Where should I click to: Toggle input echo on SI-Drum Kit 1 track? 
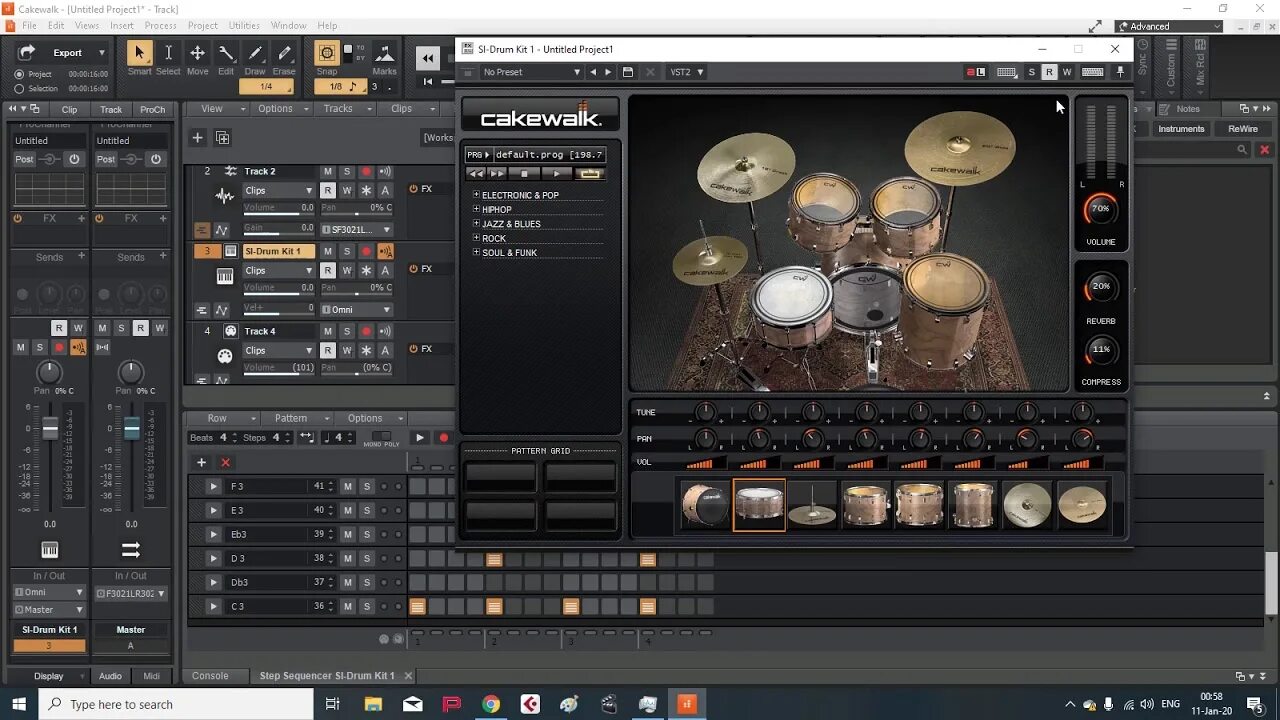click(x=385, y=251)
